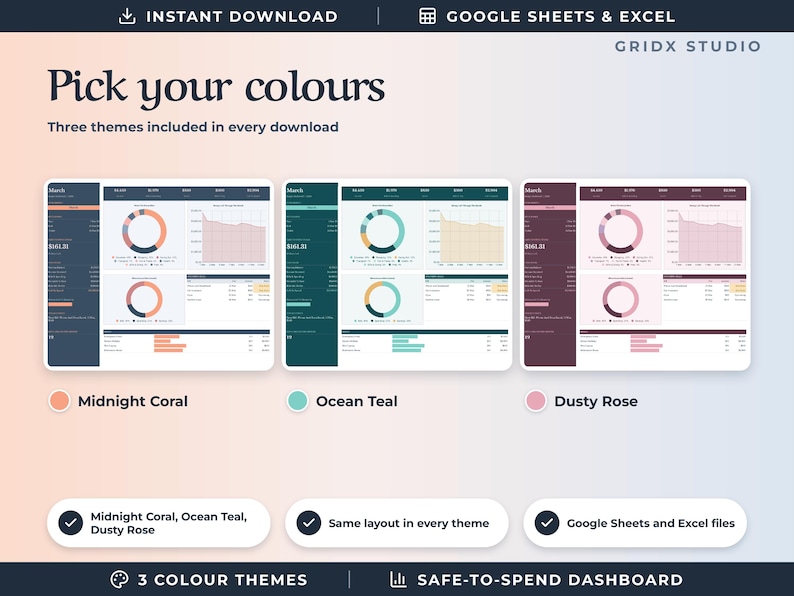The image size is (794, 596).
Task: Click the March title in Midnight Coral preview
Action: click(x=57, y=190)
